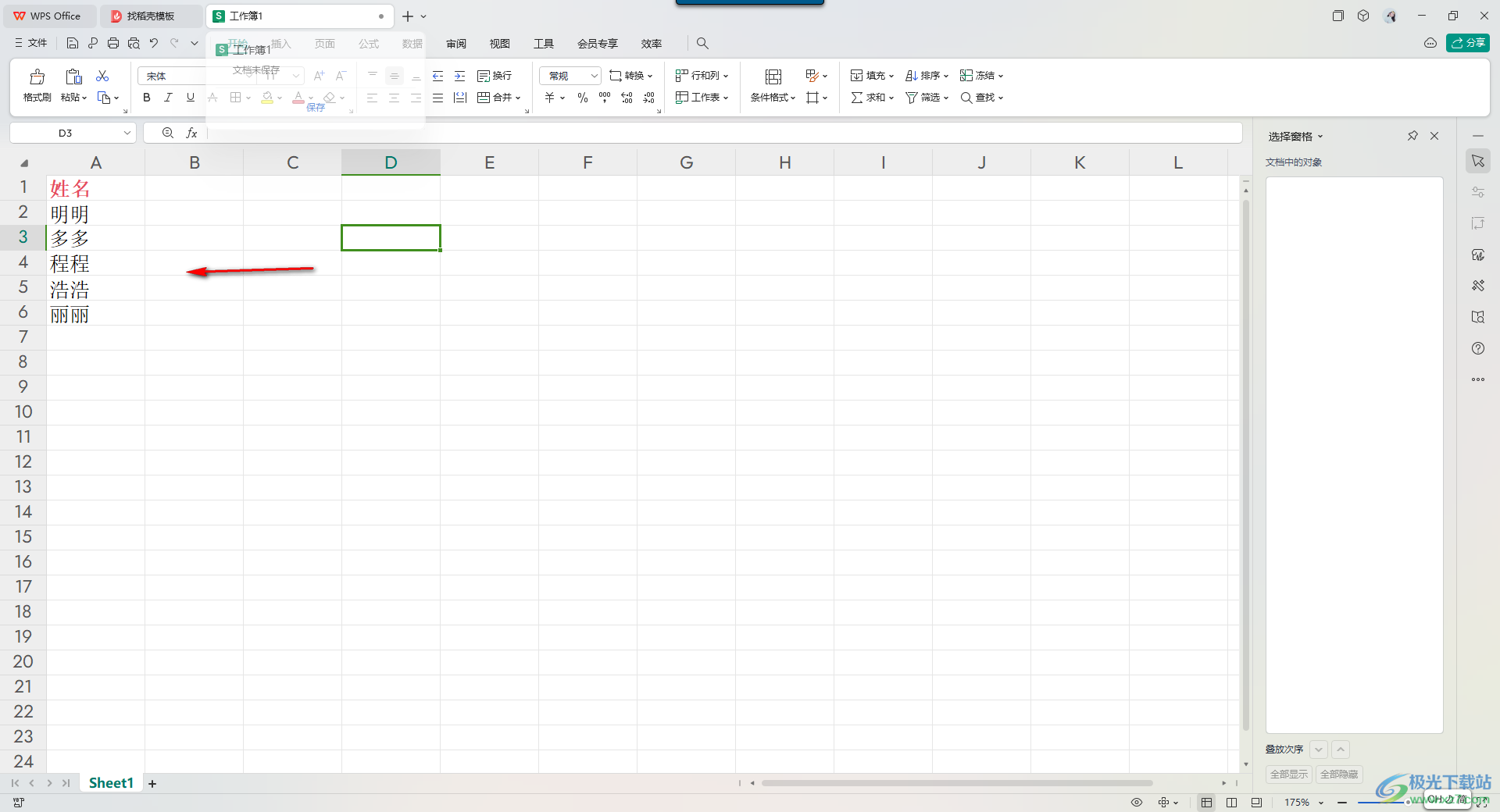The height and width of the screenshot is (812, 1500).
Task: Open the Freeze panes (冻结) dropdown
Action: (981, 76)
